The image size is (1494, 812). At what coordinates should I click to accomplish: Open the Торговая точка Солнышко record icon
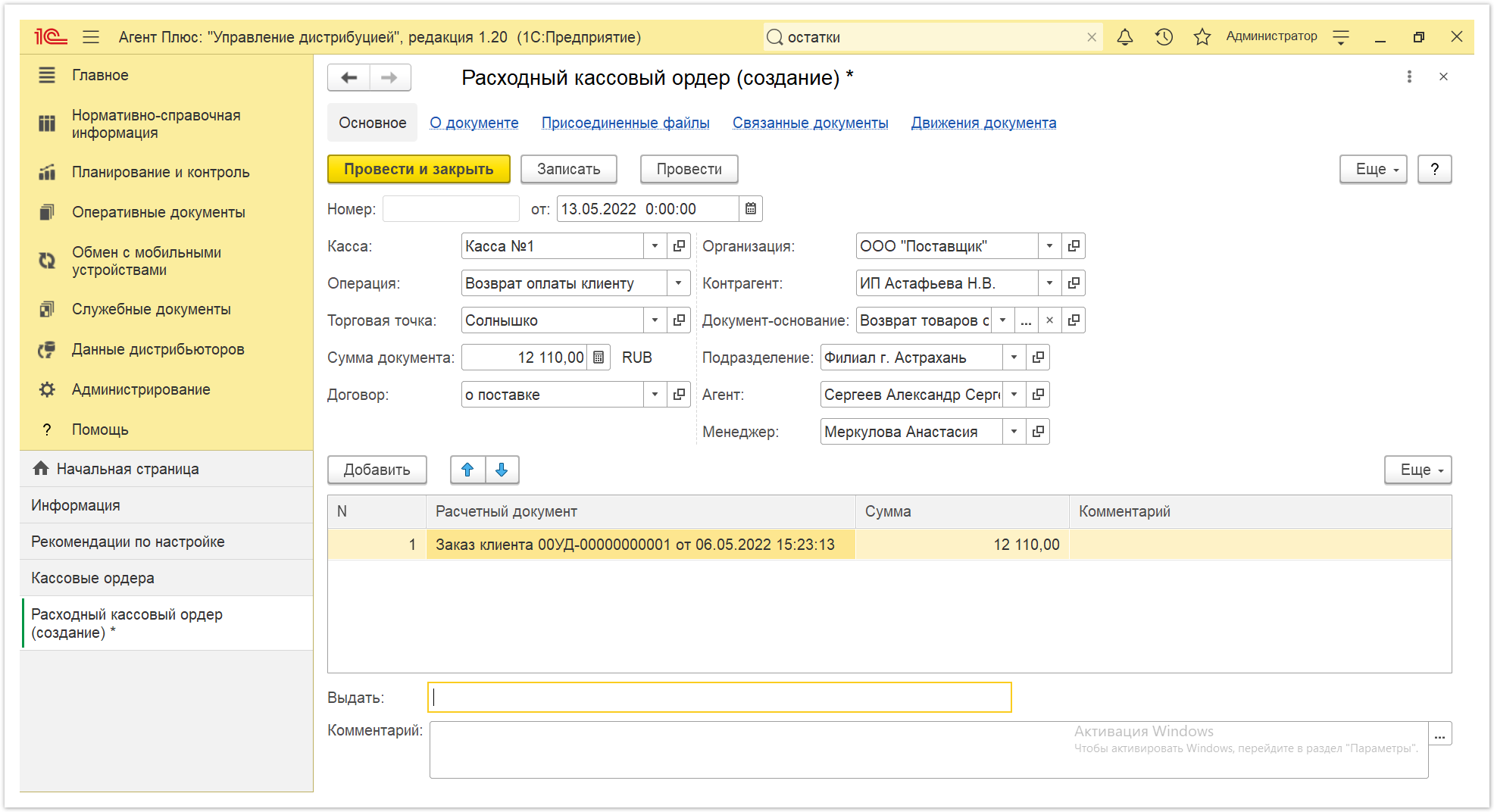pyautogui.click(x=679, y=320)
